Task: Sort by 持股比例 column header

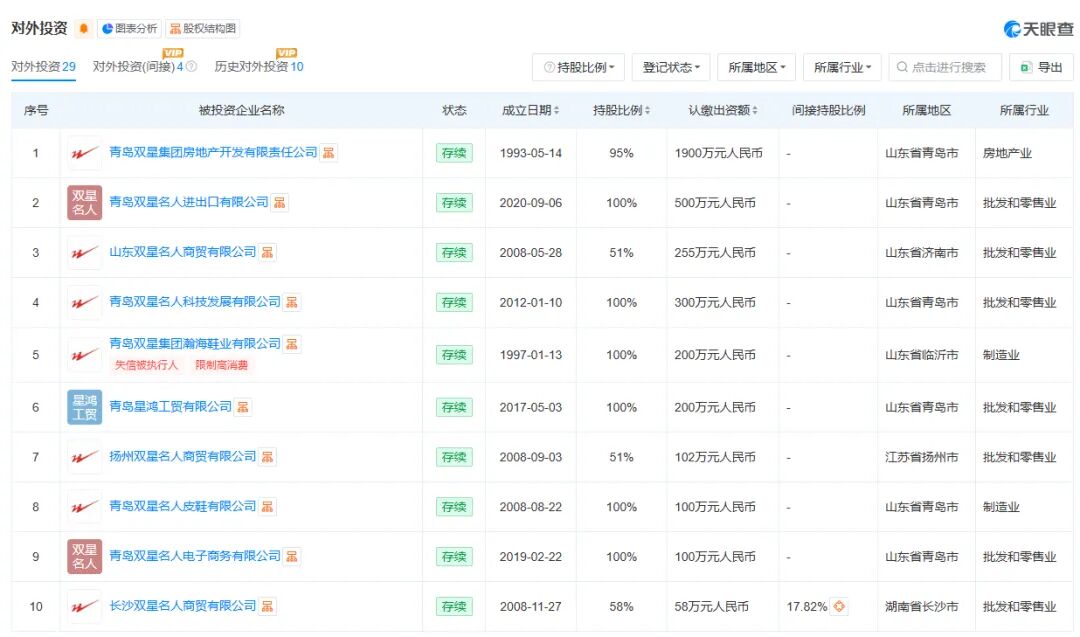Action: click(621, 110)
